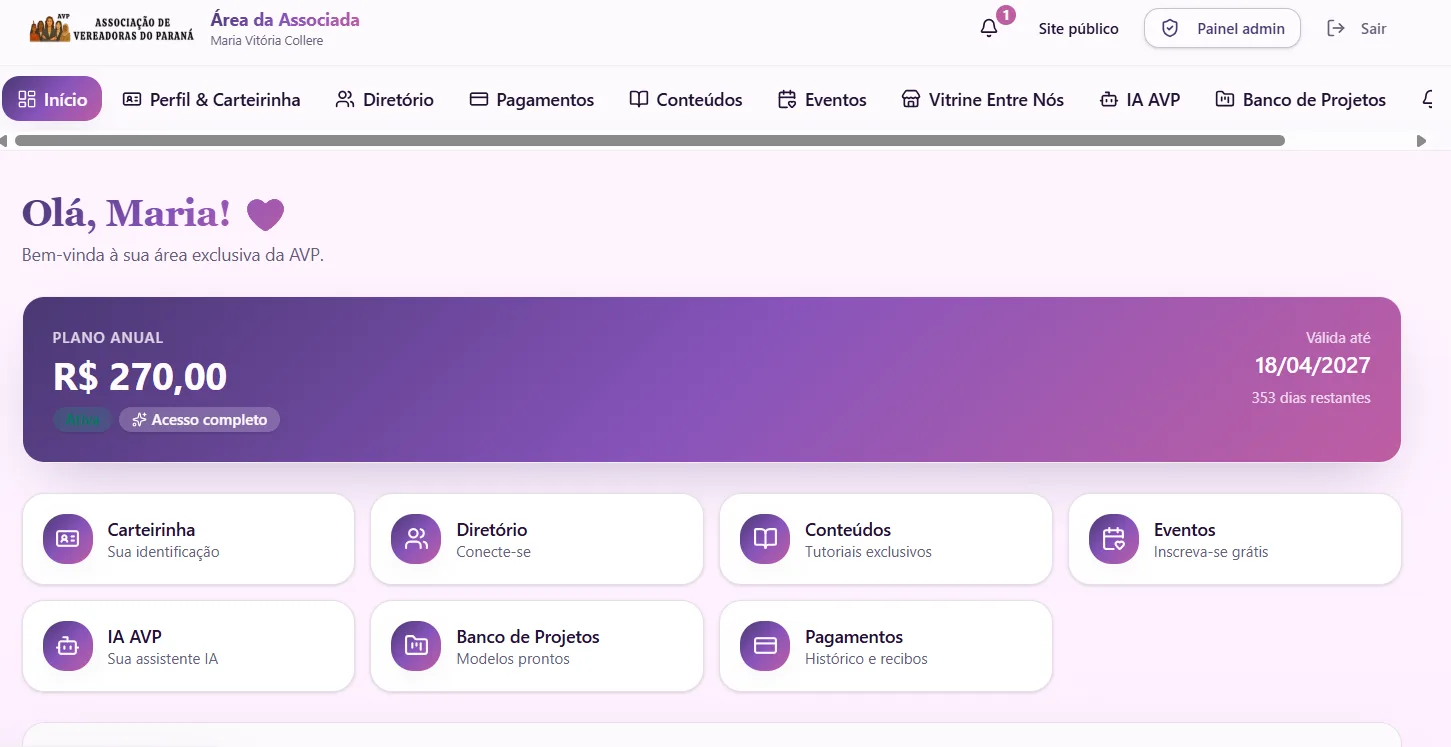The height and width of the screenshot is (747, 1451).
Task: Click the grid icon in Início tab
Action: click(27, 99)
